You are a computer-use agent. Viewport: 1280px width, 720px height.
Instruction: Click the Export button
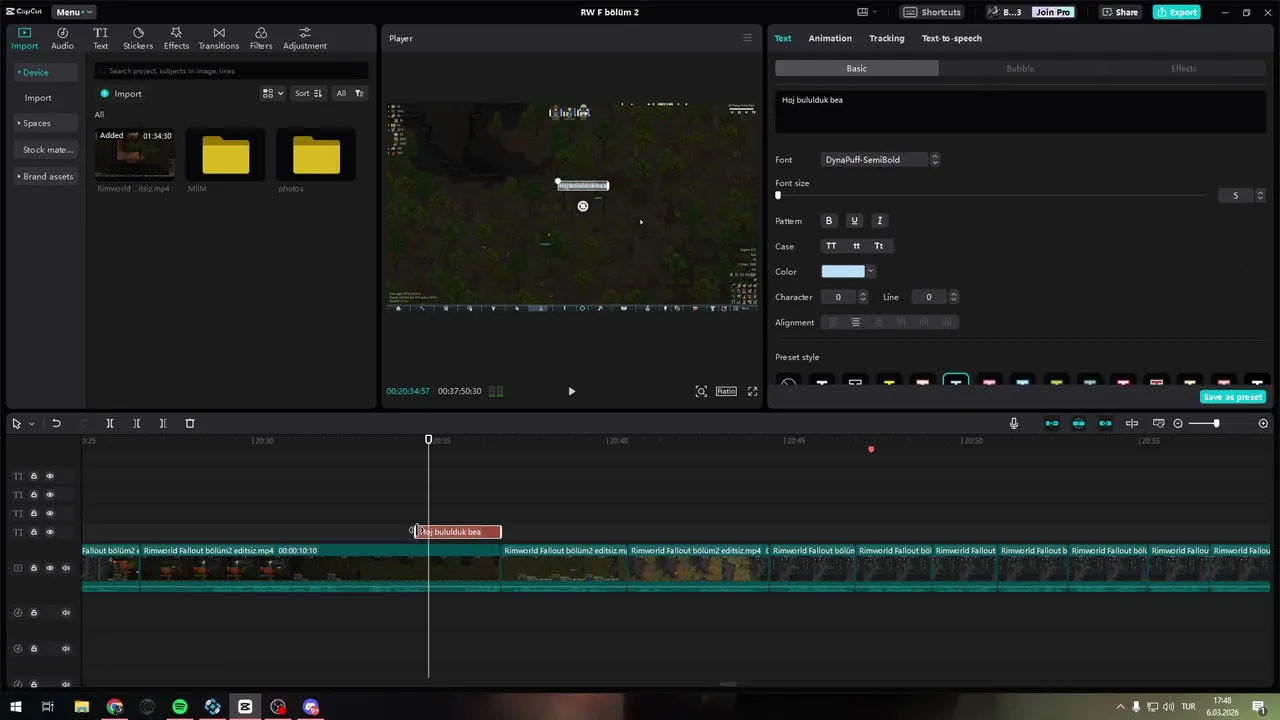point(1176,12)
